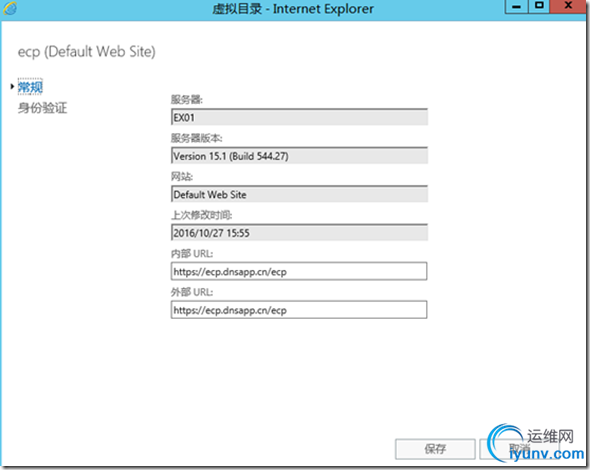The width and height of the screenshot is (590, 470).
Task: Minimize the 虚拟目录 window
Action: pos(517,6)
